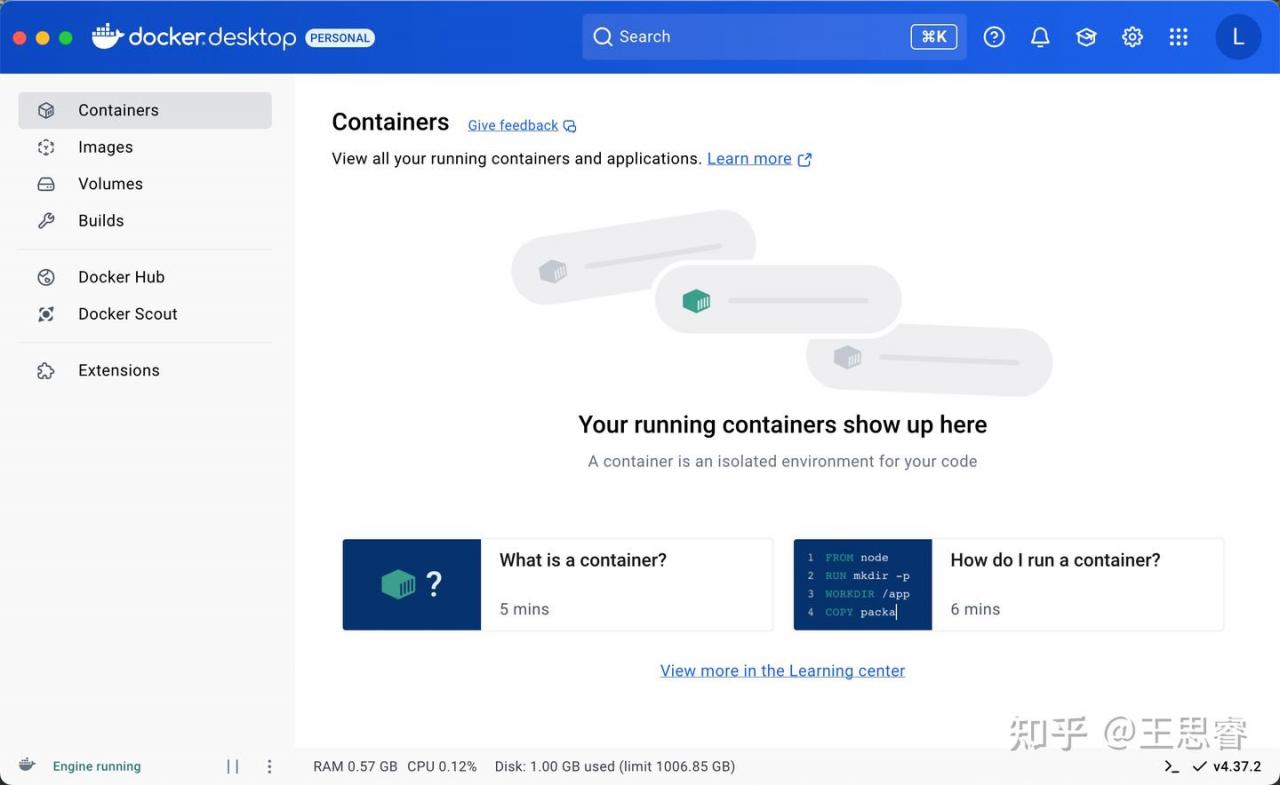Open the terminal icon in status bar
The width and height of the screenshot is (1280, 785).
[x=1171, y=767]
